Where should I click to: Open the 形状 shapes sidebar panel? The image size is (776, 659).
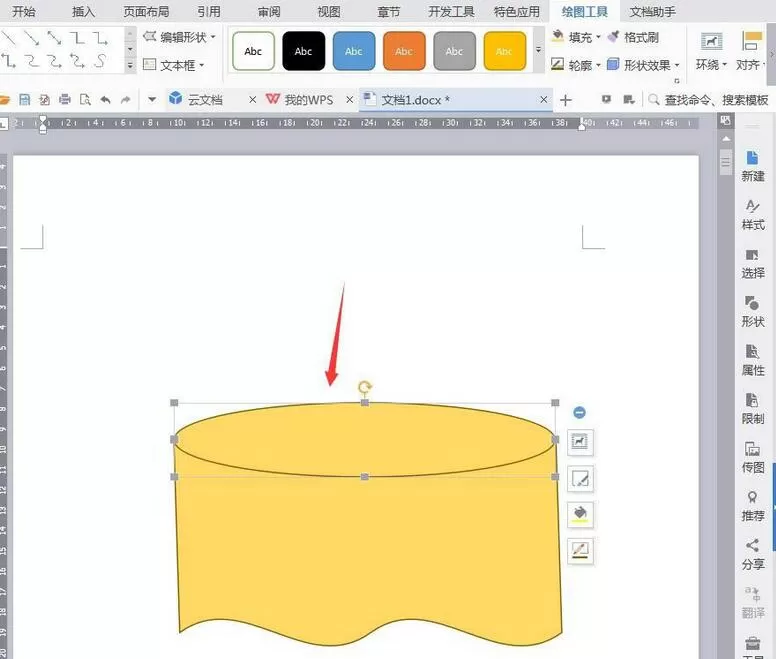coord(752,312)
